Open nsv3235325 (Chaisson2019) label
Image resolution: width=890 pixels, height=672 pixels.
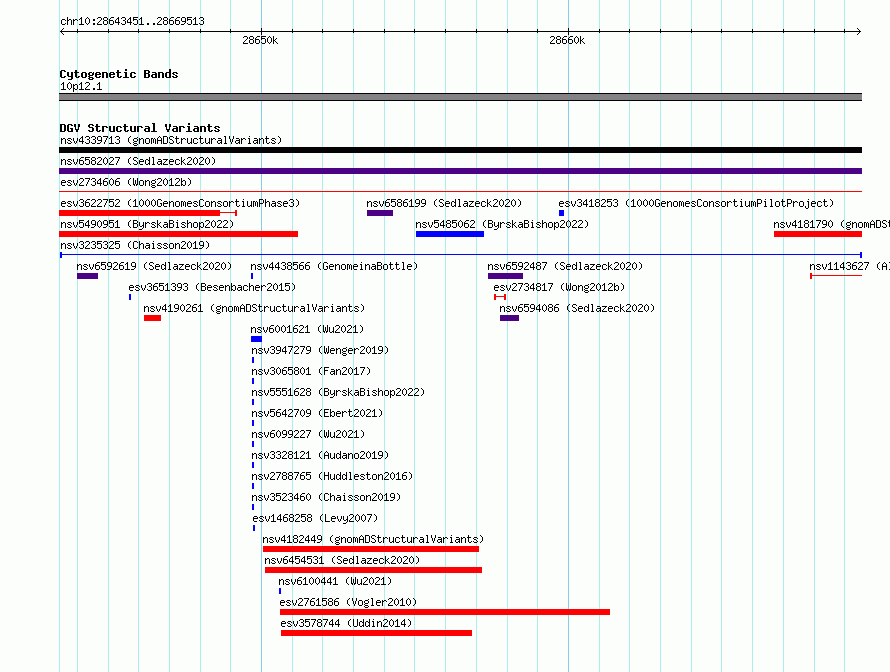(x=135, y=245)
